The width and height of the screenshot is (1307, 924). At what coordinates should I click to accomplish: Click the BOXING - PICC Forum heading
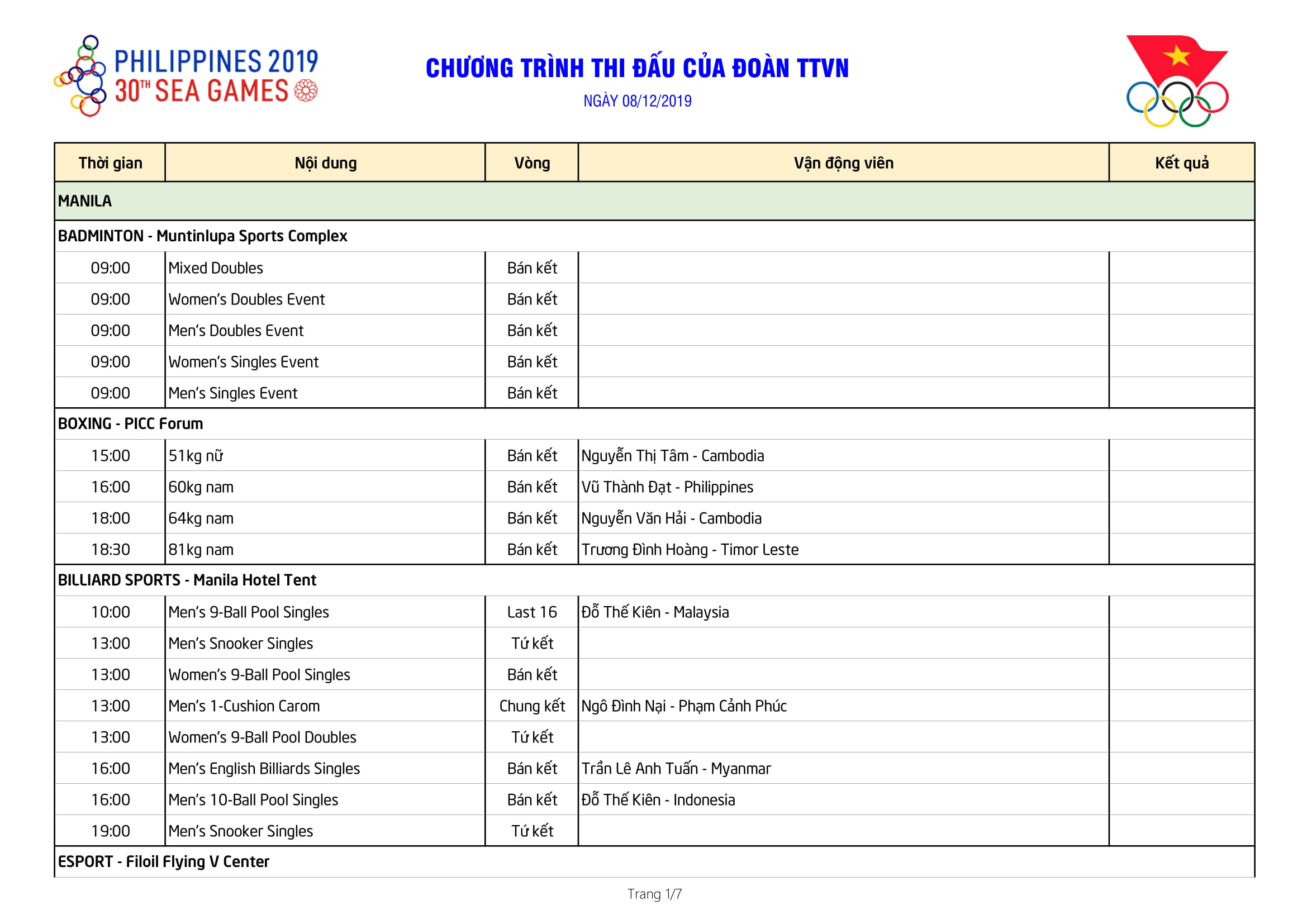[130, 424]
